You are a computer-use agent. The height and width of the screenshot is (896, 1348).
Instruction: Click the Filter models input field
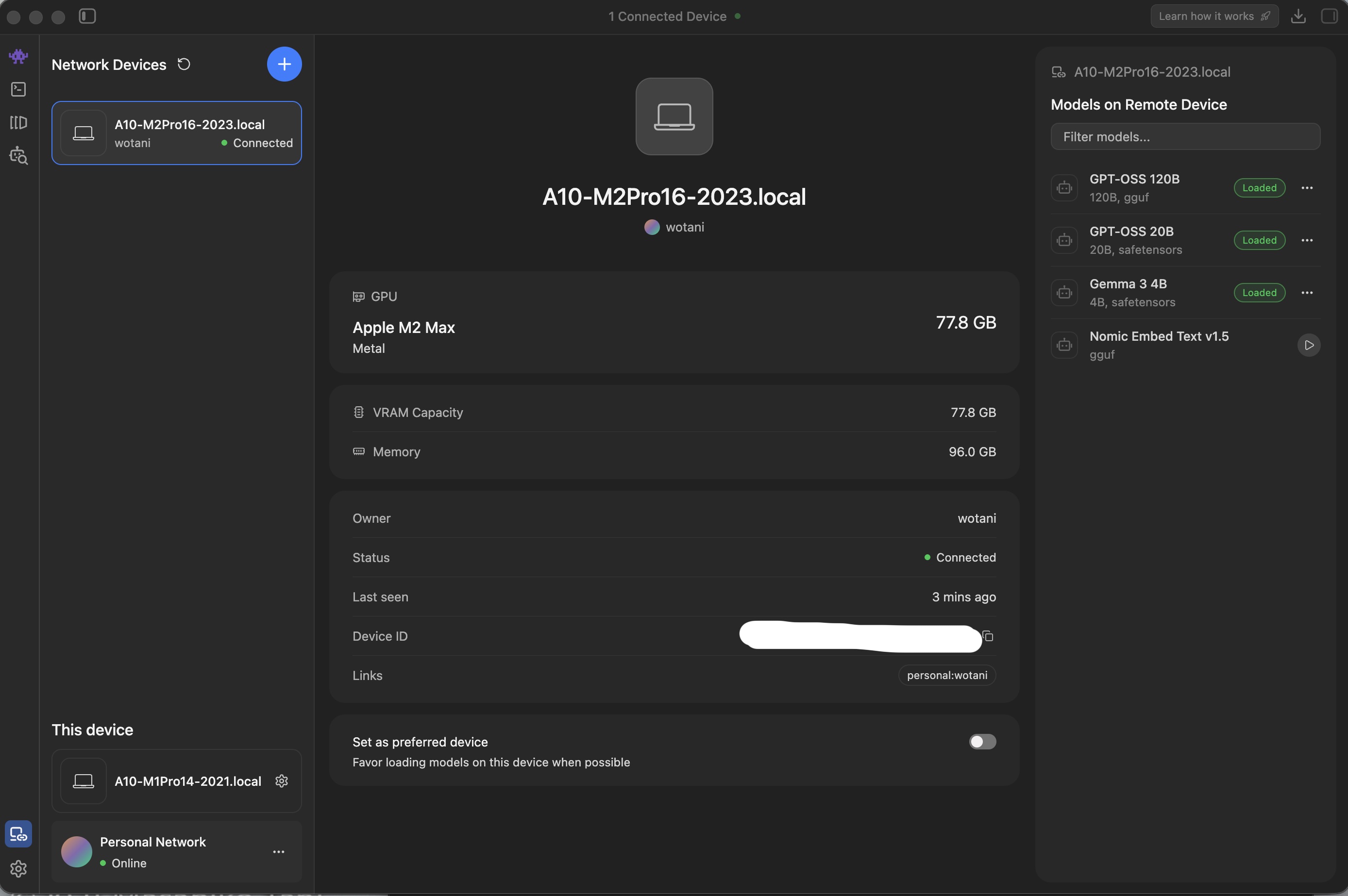point(1184,136)
